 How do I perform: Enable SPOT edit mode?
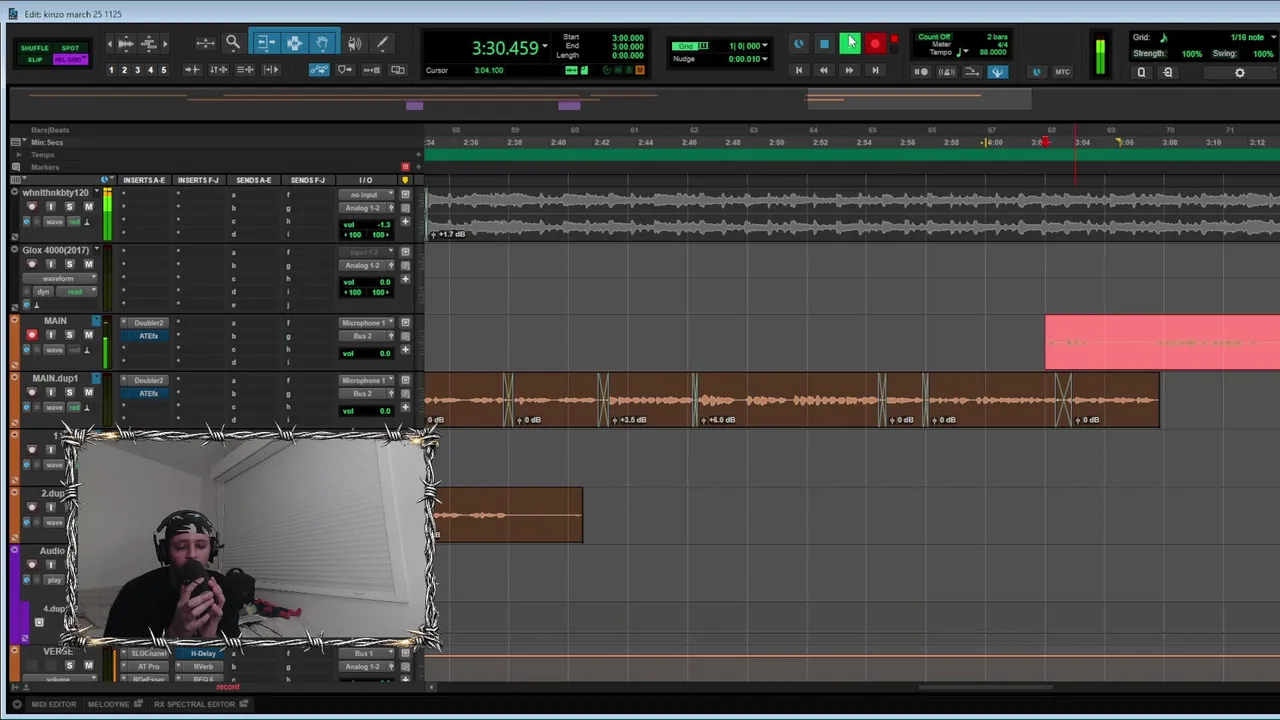(70, 48)
